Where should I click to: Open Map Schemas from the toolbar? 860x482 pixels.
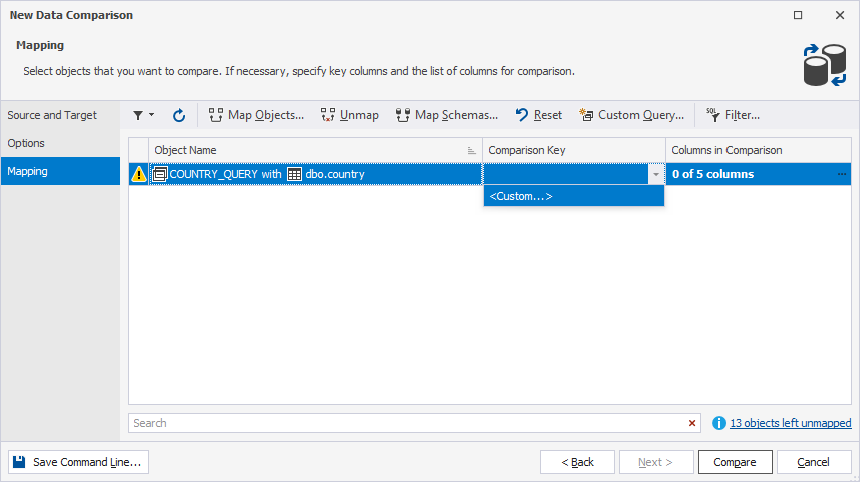[x=446, y=115]
